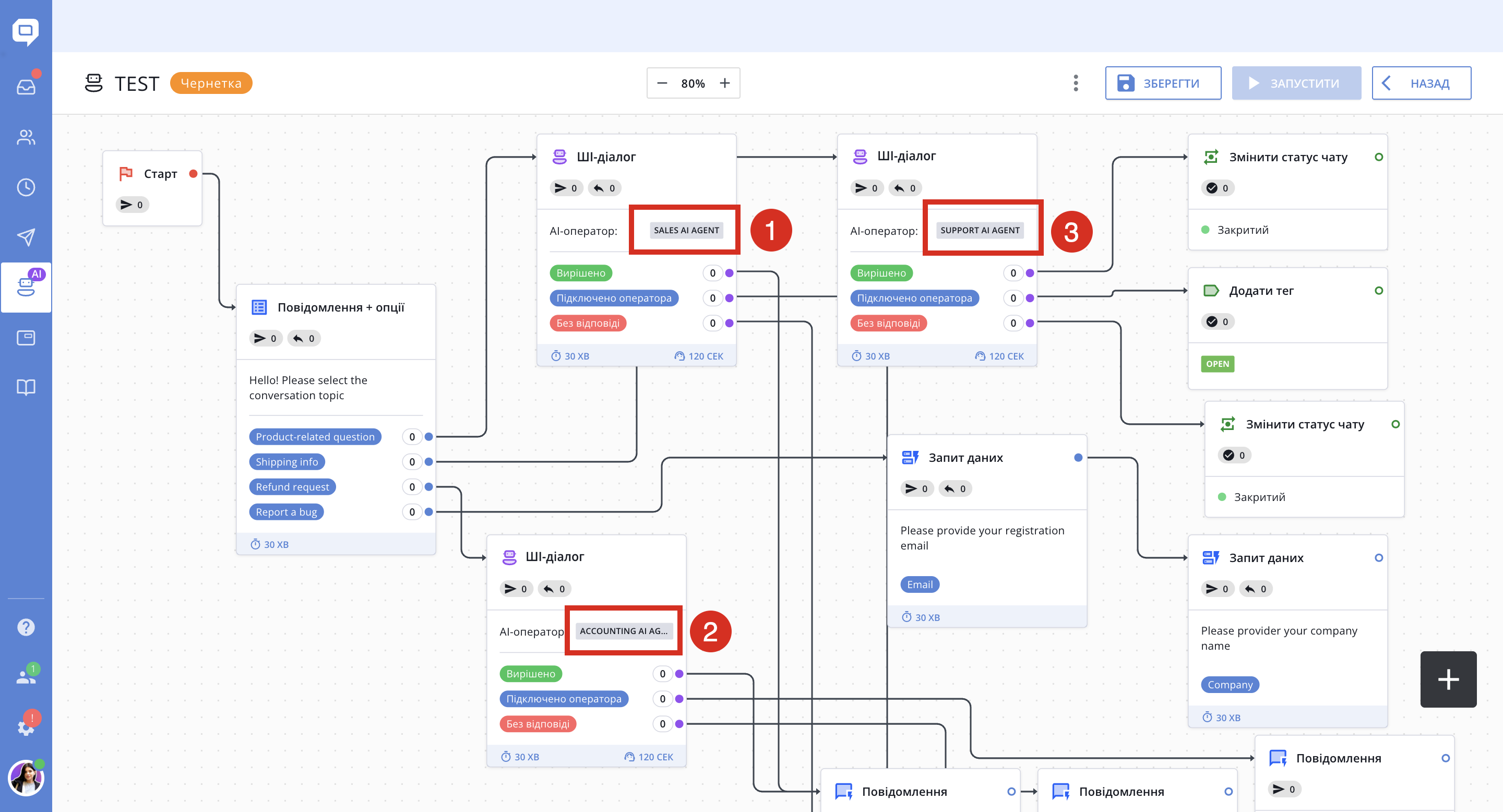
Task: Click the red output dot on Старт
Action: click(193, 174)
